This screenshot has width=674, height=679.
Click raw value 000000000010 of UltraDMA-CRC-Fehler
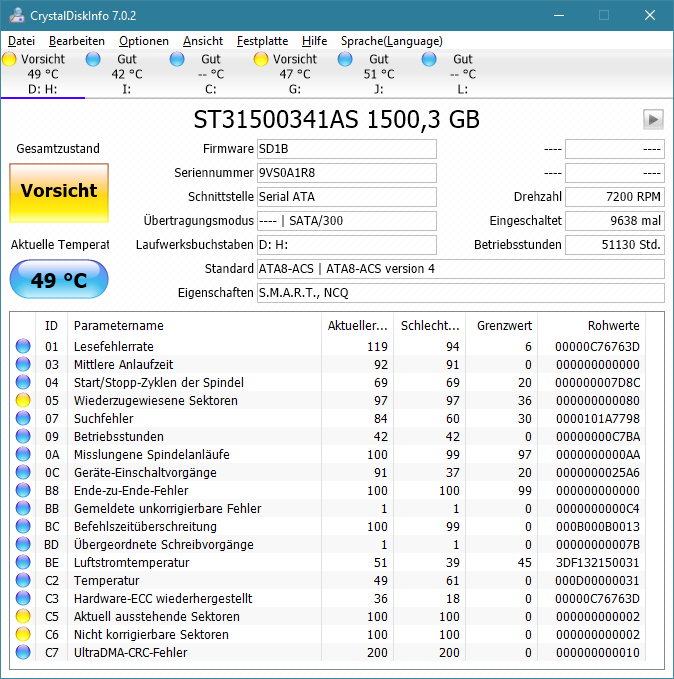[x=598, y=652]
